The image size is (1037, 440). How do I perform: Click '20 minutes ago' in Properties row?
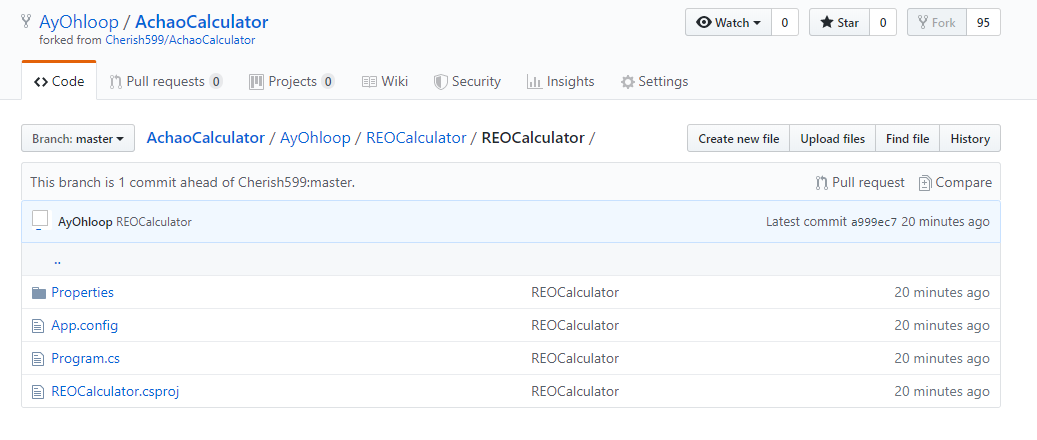(942, 292)
